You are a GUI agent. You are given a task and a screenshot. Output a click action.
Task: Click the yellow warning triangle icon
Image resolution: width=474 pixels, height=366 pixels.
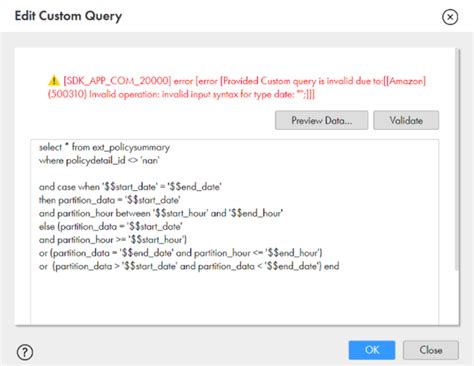54,80
